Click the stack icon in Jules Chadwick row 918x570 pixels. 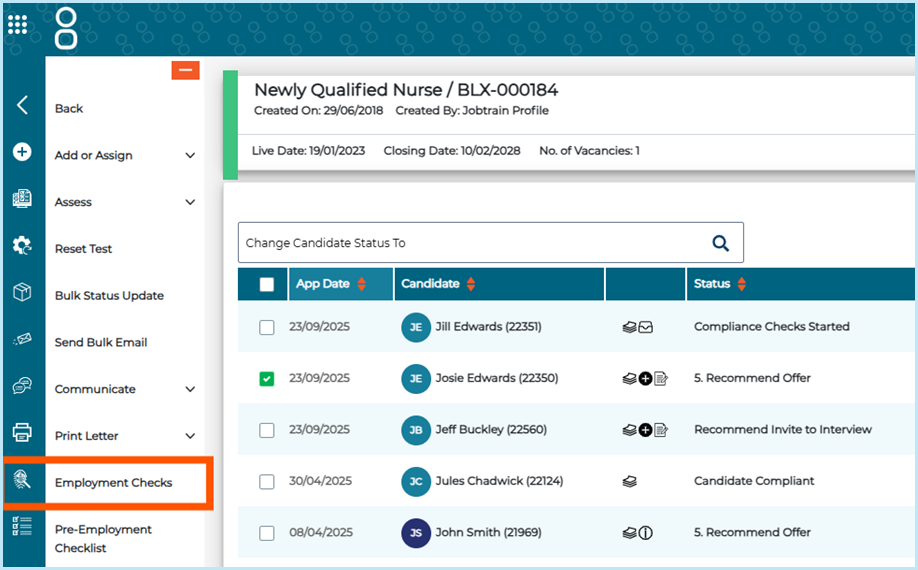click(629, 482)
